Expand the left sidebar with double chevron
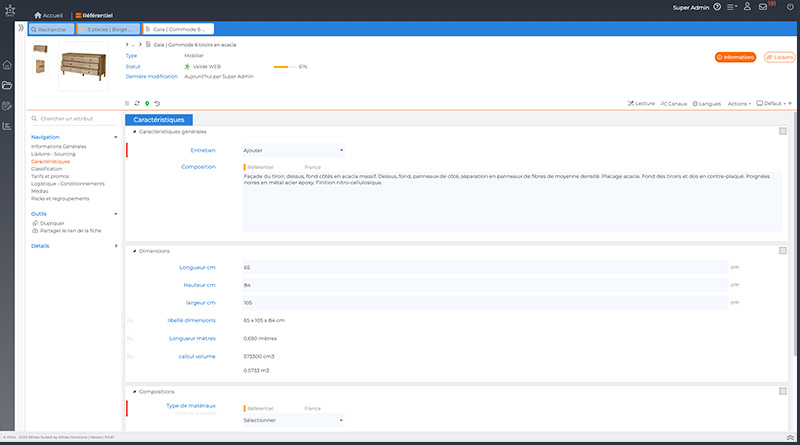This screenshot has height=445, width=800. pyautogui.click(x=21, y=28)
